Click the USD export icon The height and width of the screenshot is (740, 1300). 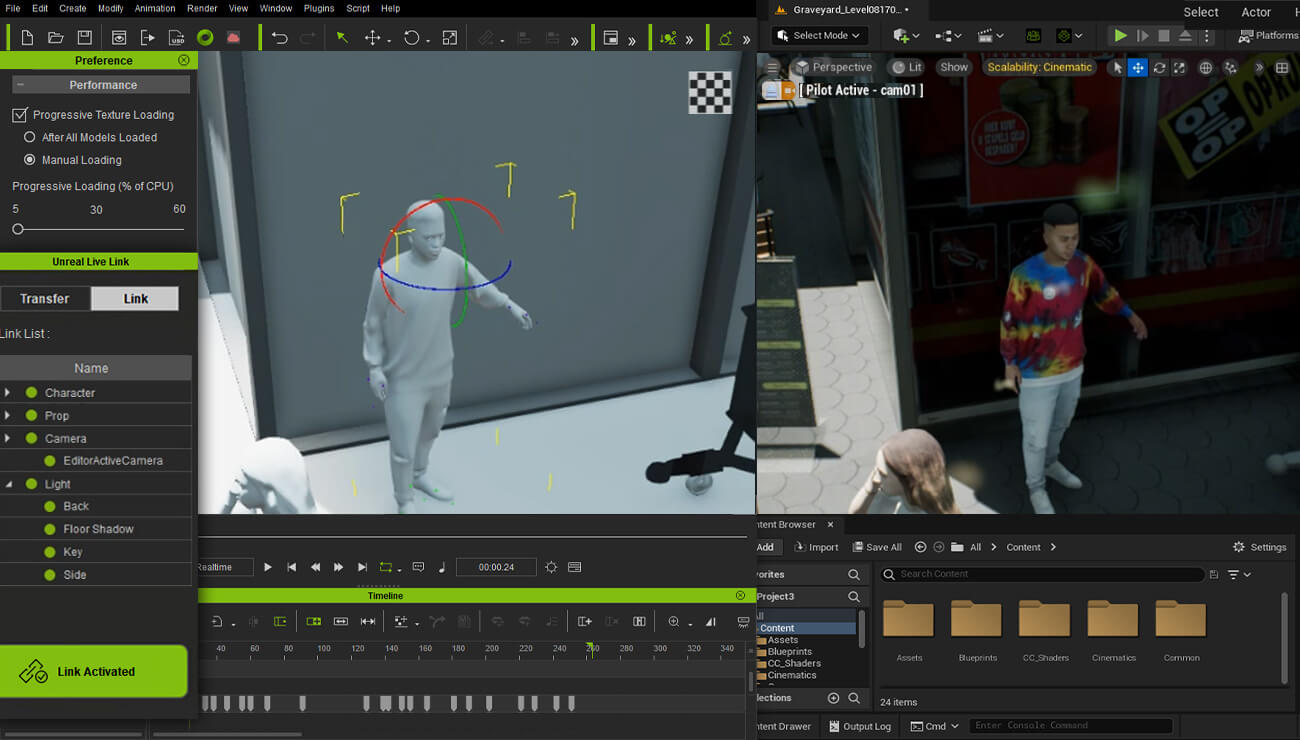point(176,38)
